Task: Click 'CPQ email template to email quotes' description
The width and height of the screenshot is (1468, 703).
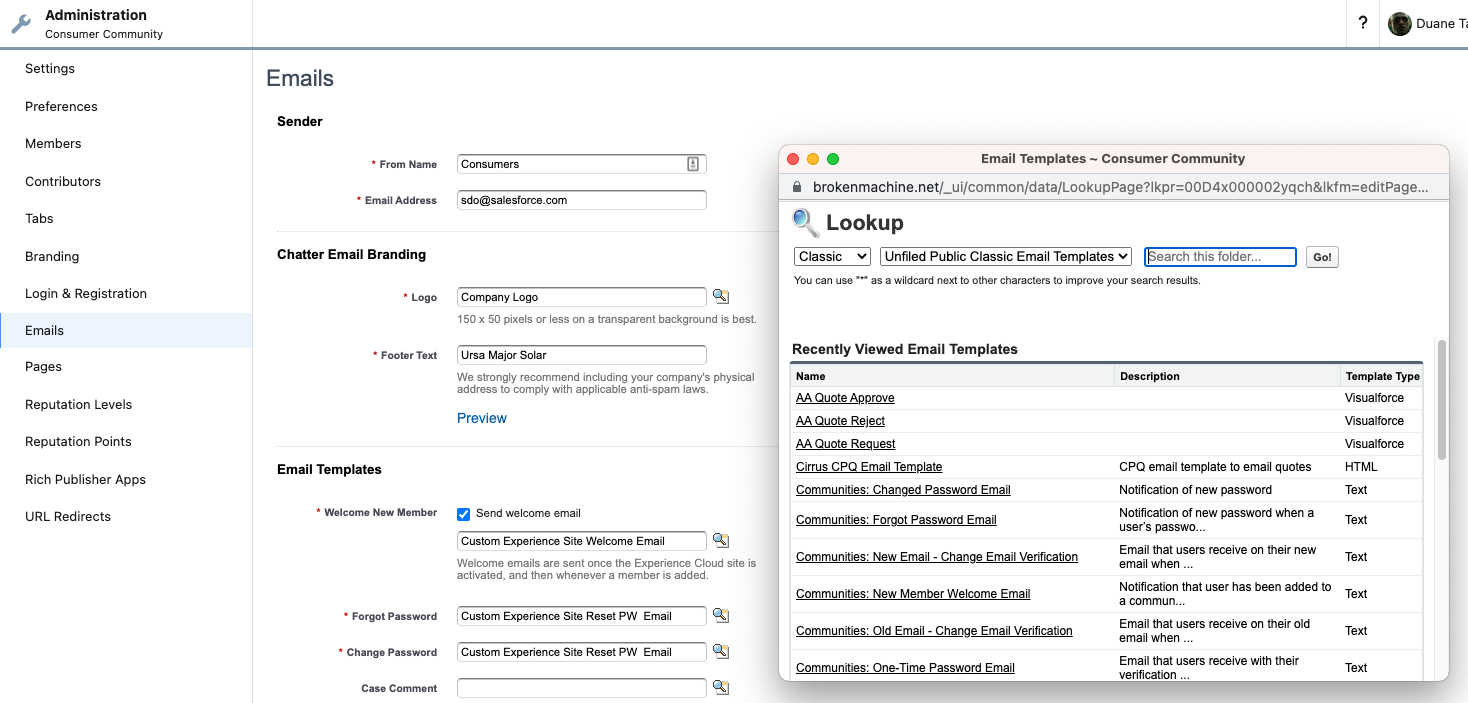Action: (1215, 467)
